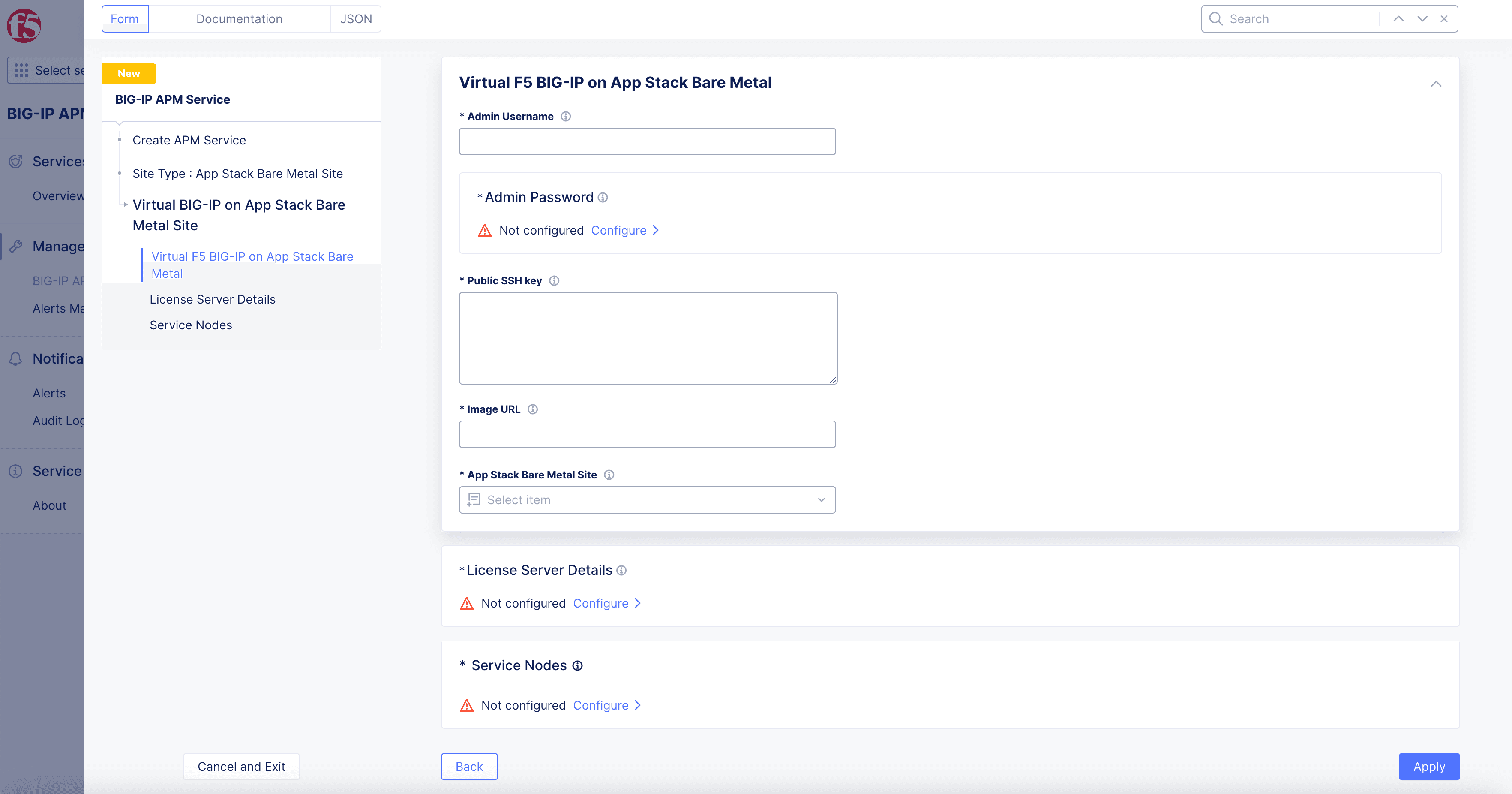Click the Back button
Image resolution: width=1512 pixels, height=794 pixels.
[469, 767]
